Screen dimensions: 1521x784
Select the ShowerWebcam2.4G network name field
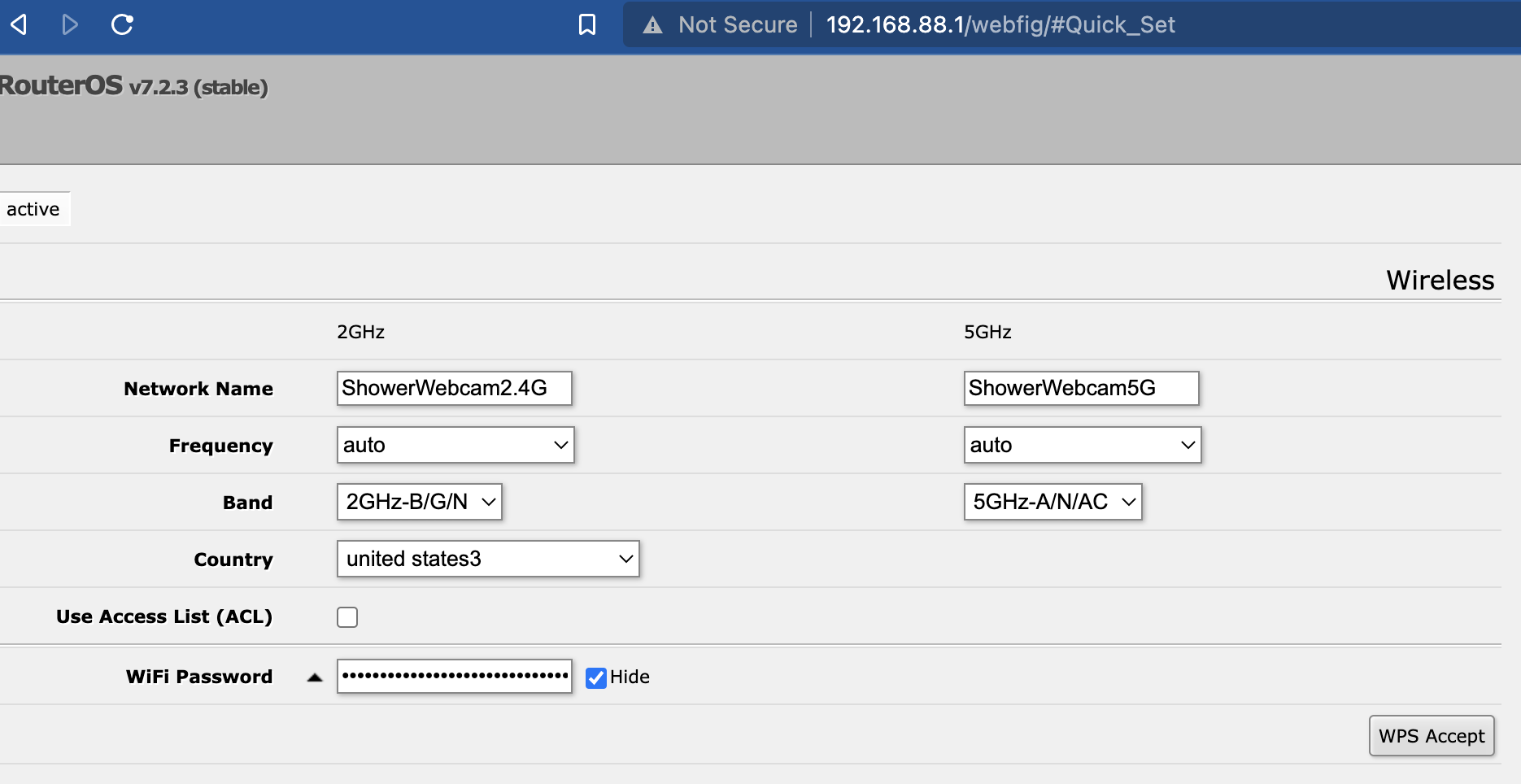[454, 388]
